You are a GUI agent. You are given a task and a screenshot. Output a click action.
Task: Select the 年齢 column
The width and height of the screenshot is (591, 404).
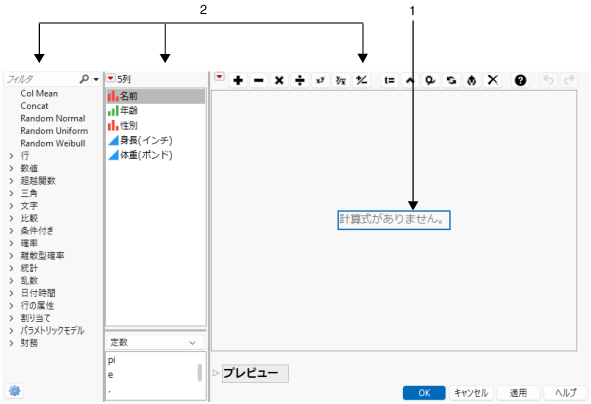tap(156, 111)
